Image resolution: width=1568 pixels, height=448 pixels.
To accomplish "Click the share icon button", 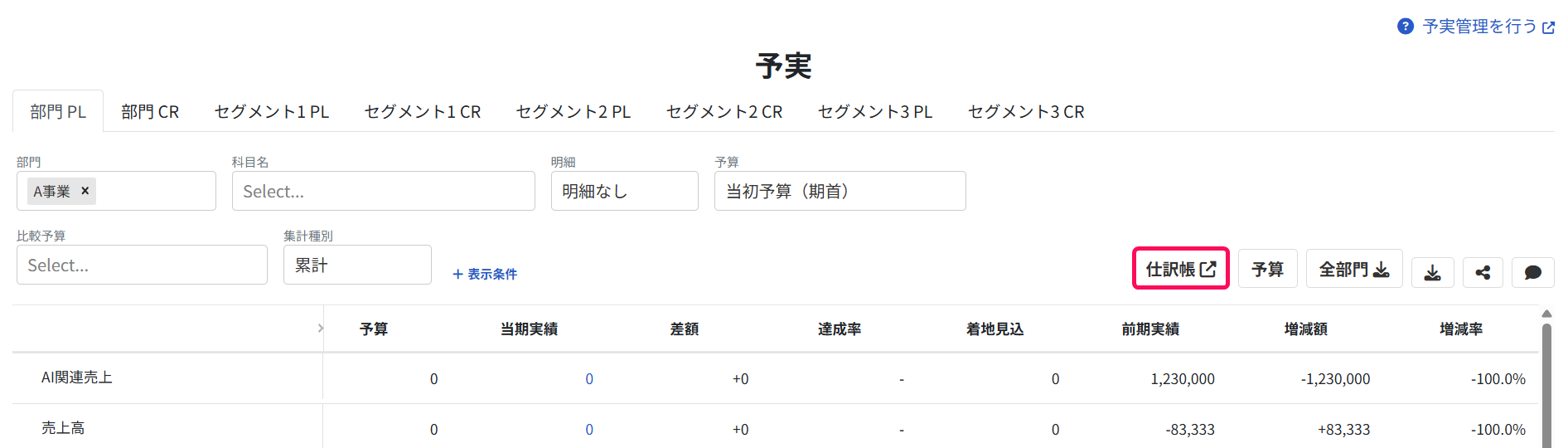I will pyautogui.click(x=1483, y=272).
